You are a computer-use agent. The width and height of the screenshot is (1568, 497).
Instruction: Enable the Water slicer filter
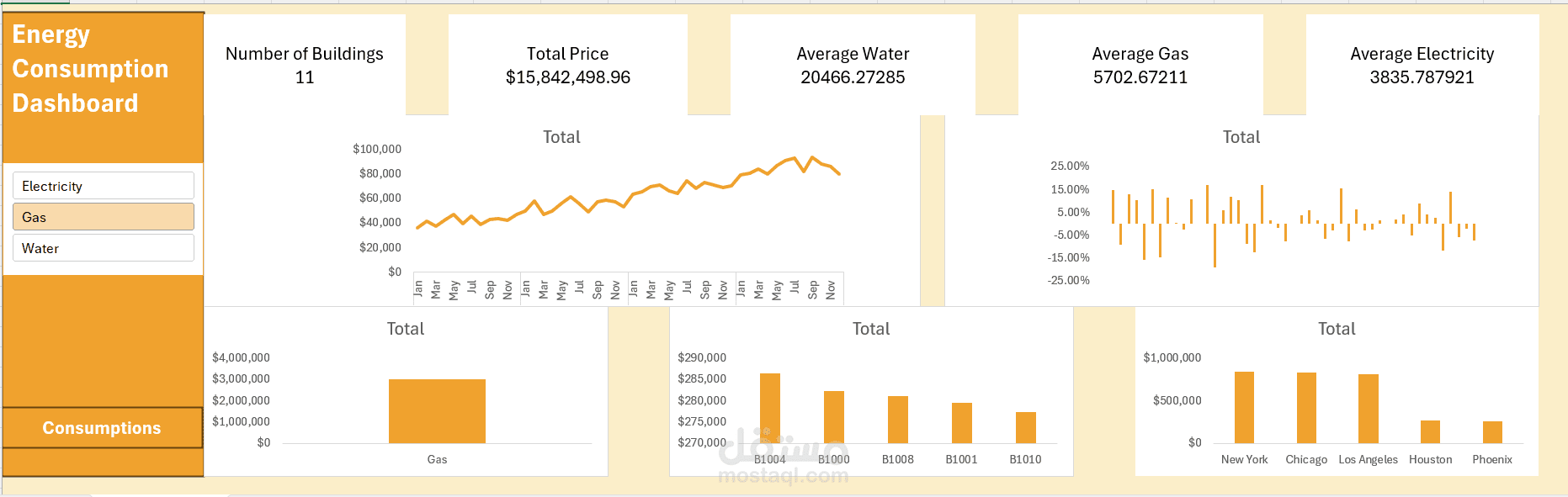coord(103,247)
